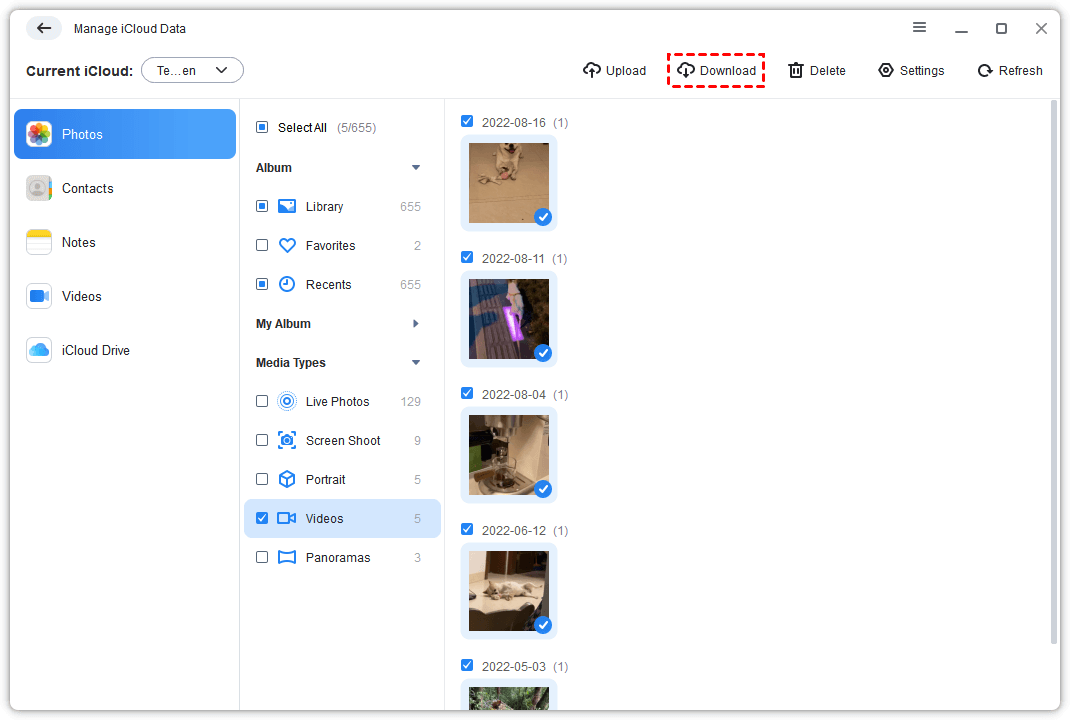Click the vertical scrollbar in photo pane
Image resolution: width=1070 pixels, height=720 pixels.
[x=1054, y=372]
